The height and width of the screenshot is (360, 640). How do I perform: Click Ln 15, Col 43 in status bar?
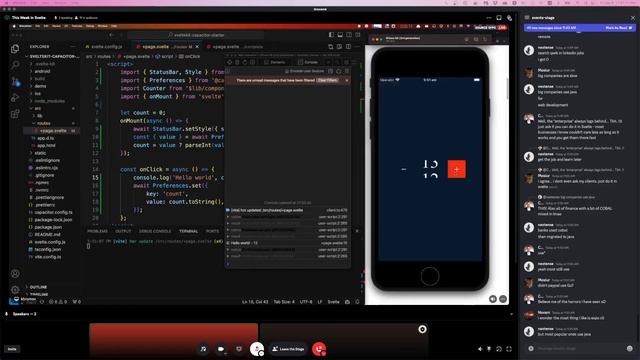coord(255,302)
